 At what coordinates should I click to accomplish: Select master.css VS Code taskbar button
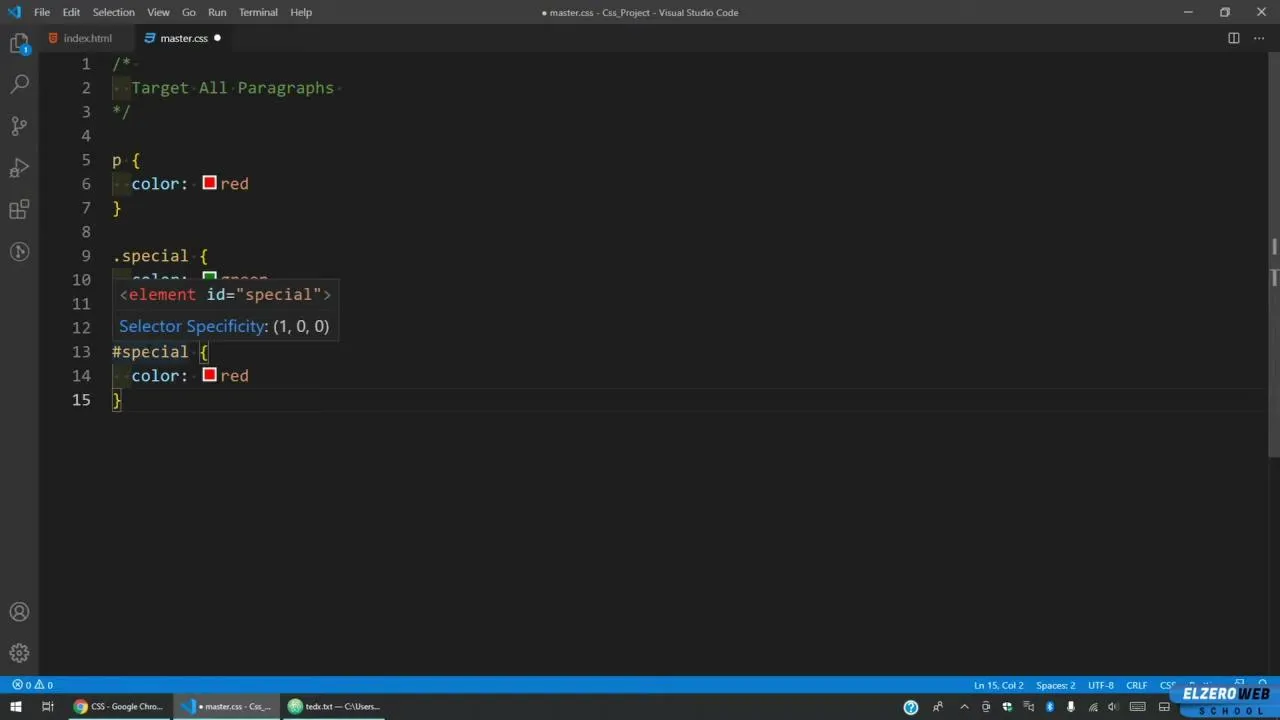point(226,707)
